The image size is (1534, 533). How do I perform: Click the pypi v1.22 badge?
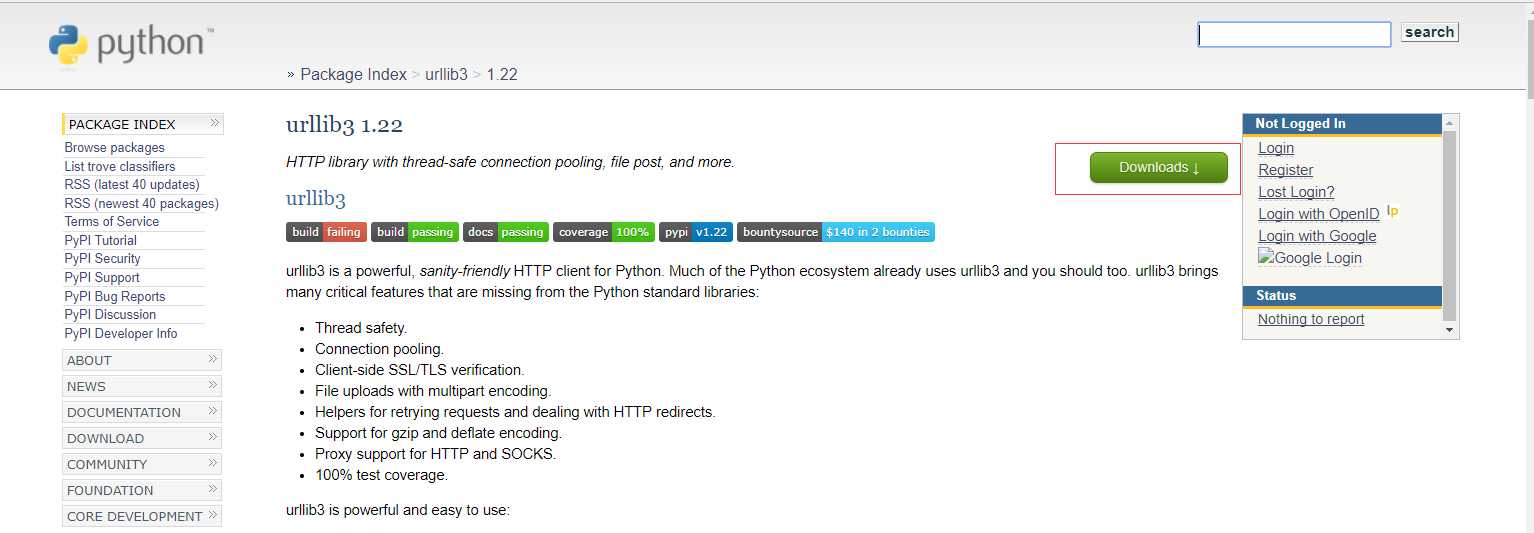pos(696,232)
